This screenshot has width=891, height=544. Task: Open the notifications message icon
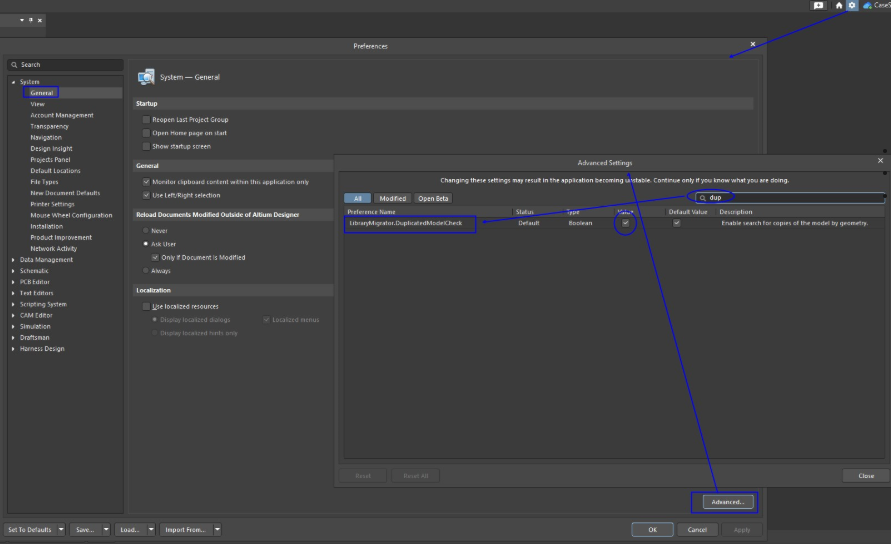pos(818,6)
